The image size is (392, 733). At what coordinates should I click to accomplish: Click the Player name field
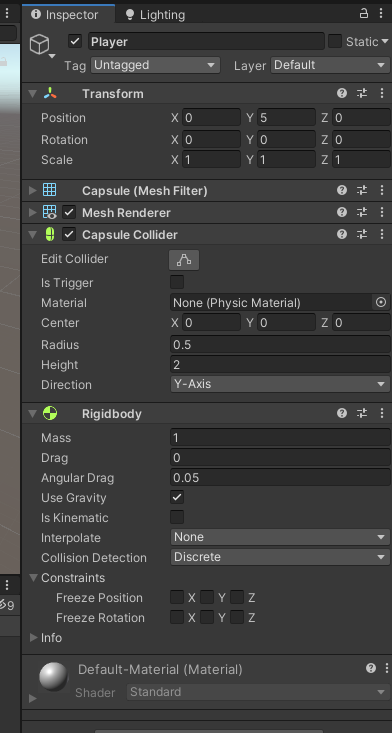206,42
